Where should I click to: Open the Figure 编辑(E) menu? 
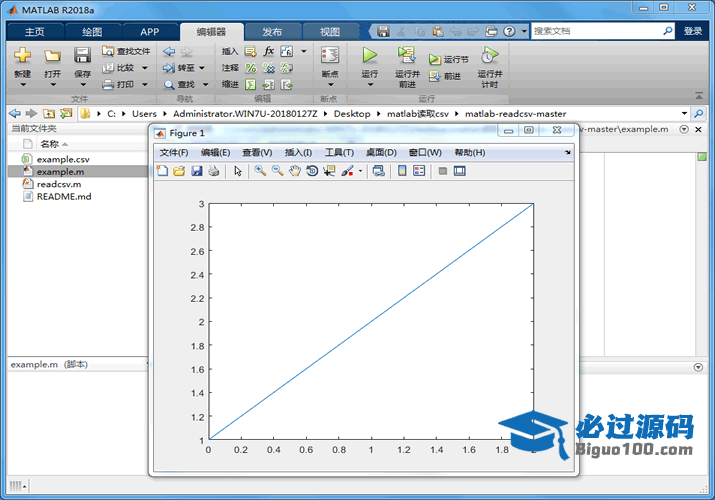point(215,152)
